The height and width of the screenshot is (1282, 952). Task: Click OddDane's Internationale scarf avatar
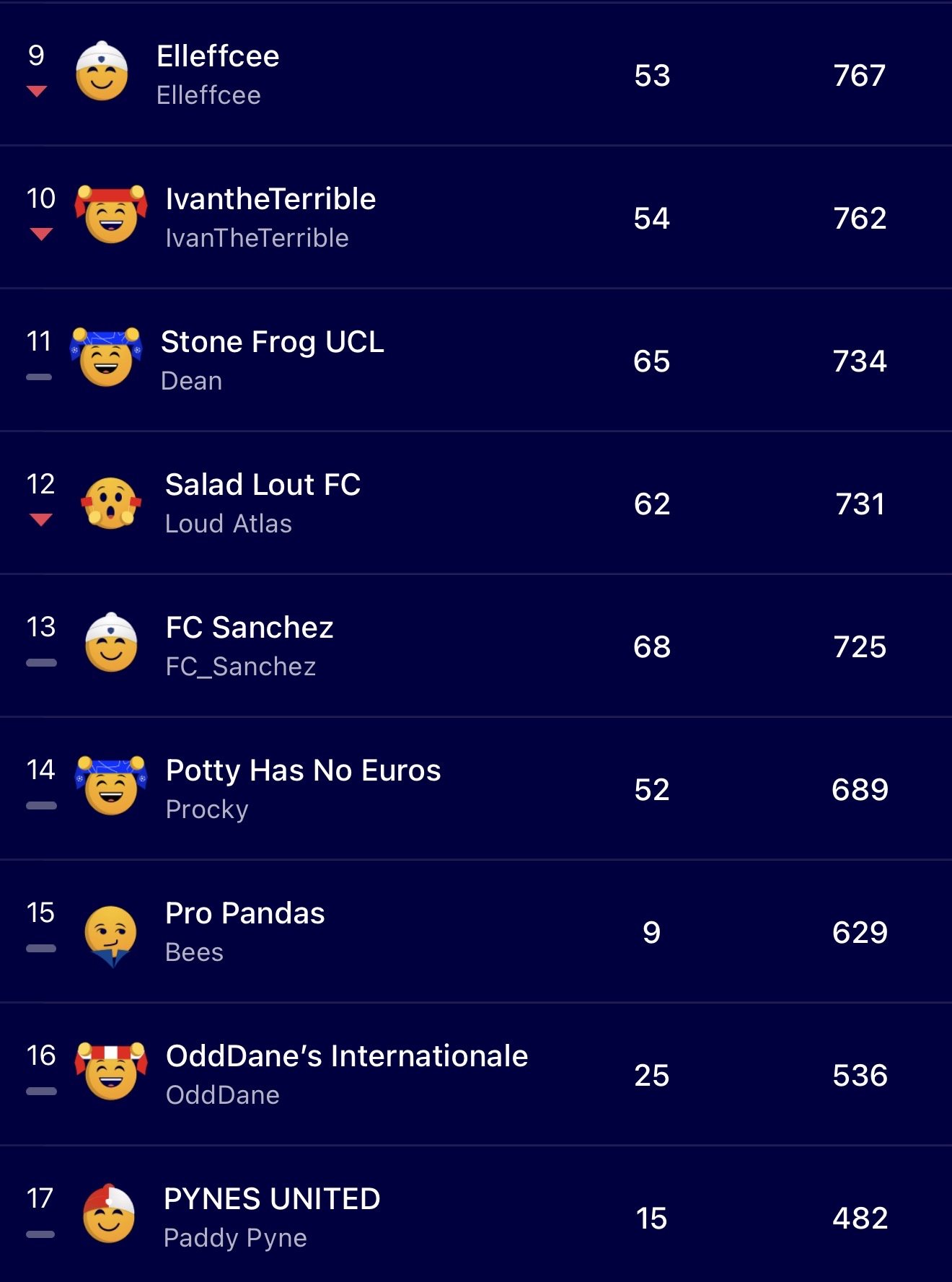point(111,1072)
